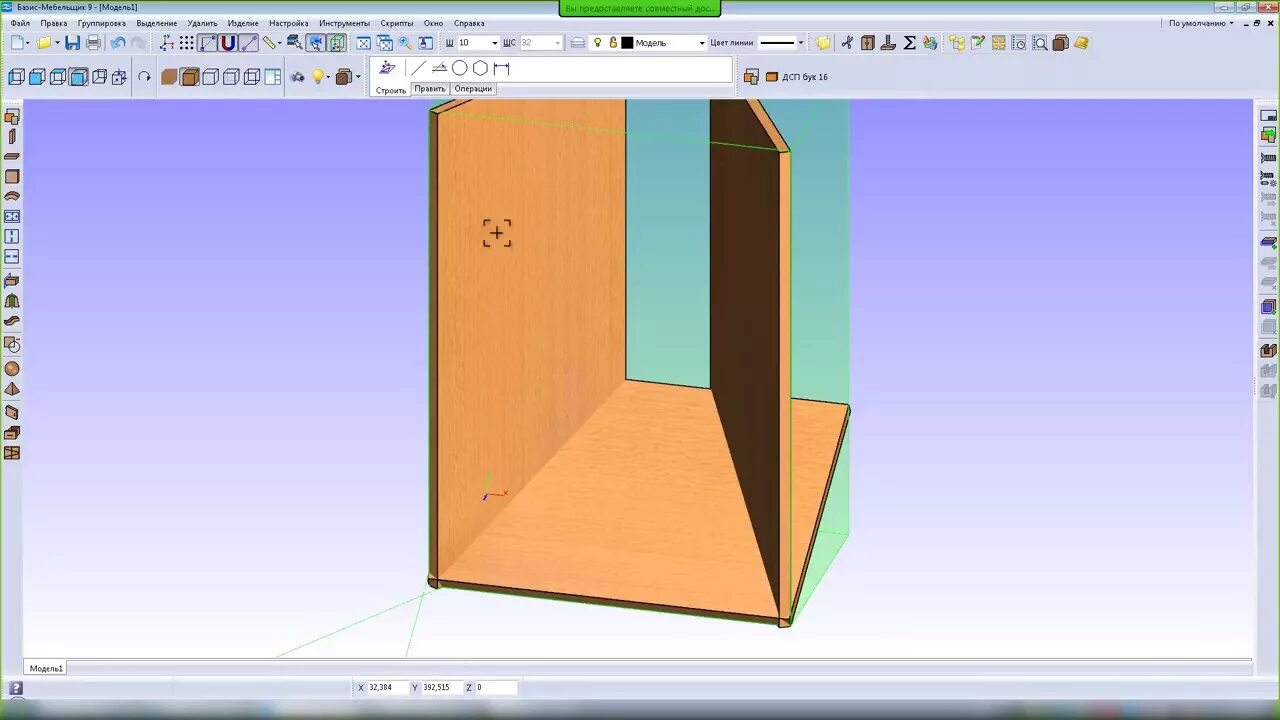Undo the last action

point(117,43)
